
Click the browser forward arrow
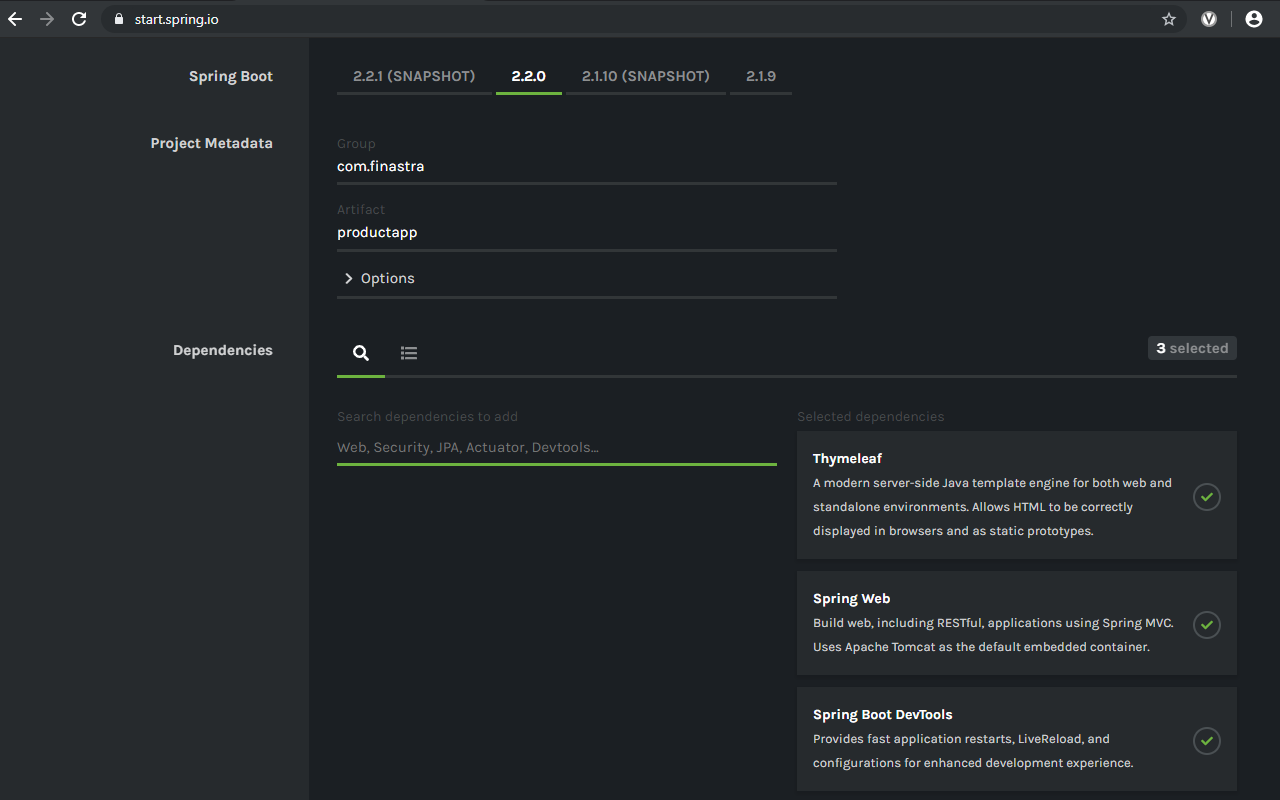click(47, 19)
